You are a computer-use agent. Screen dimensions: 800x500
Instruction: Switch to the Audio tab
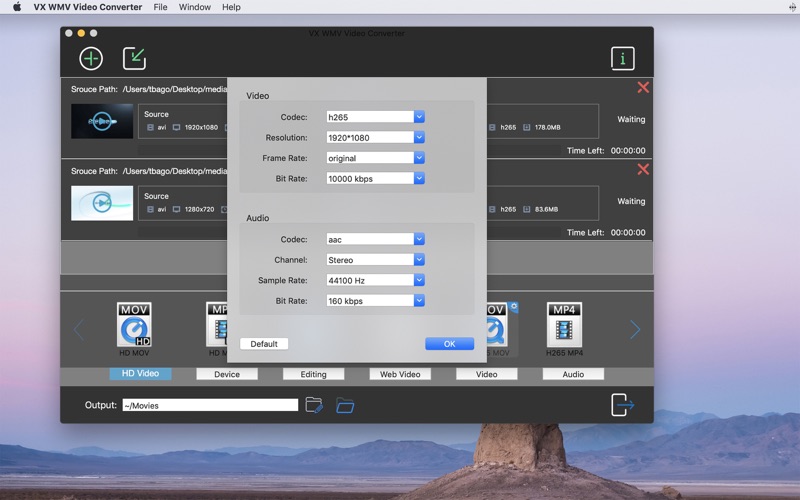(x=573, y=374)
